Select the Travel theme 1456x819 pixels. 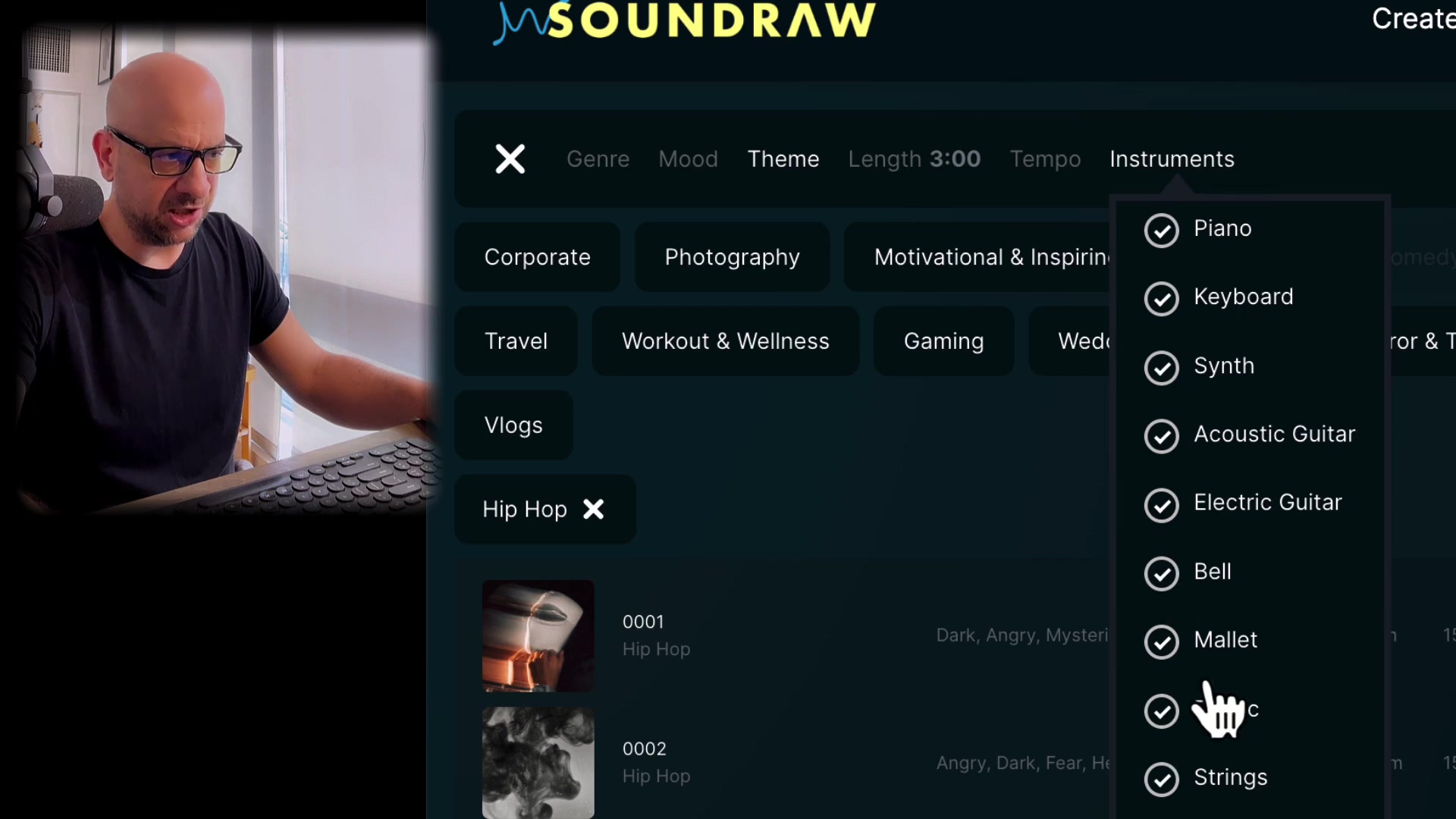pos(516,341)
